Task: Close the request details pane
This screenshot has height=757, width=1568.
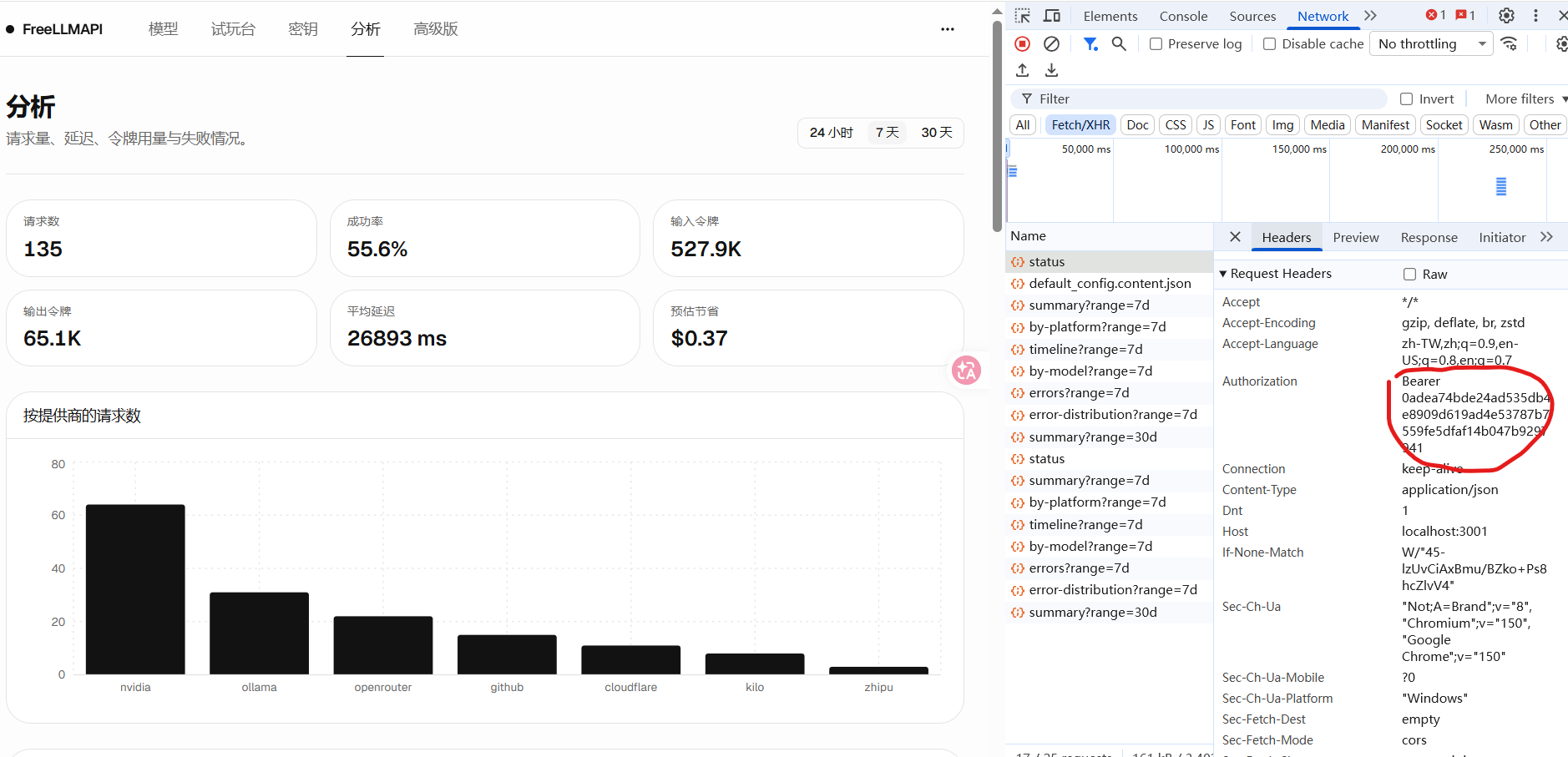Action: coord(1235,237)
